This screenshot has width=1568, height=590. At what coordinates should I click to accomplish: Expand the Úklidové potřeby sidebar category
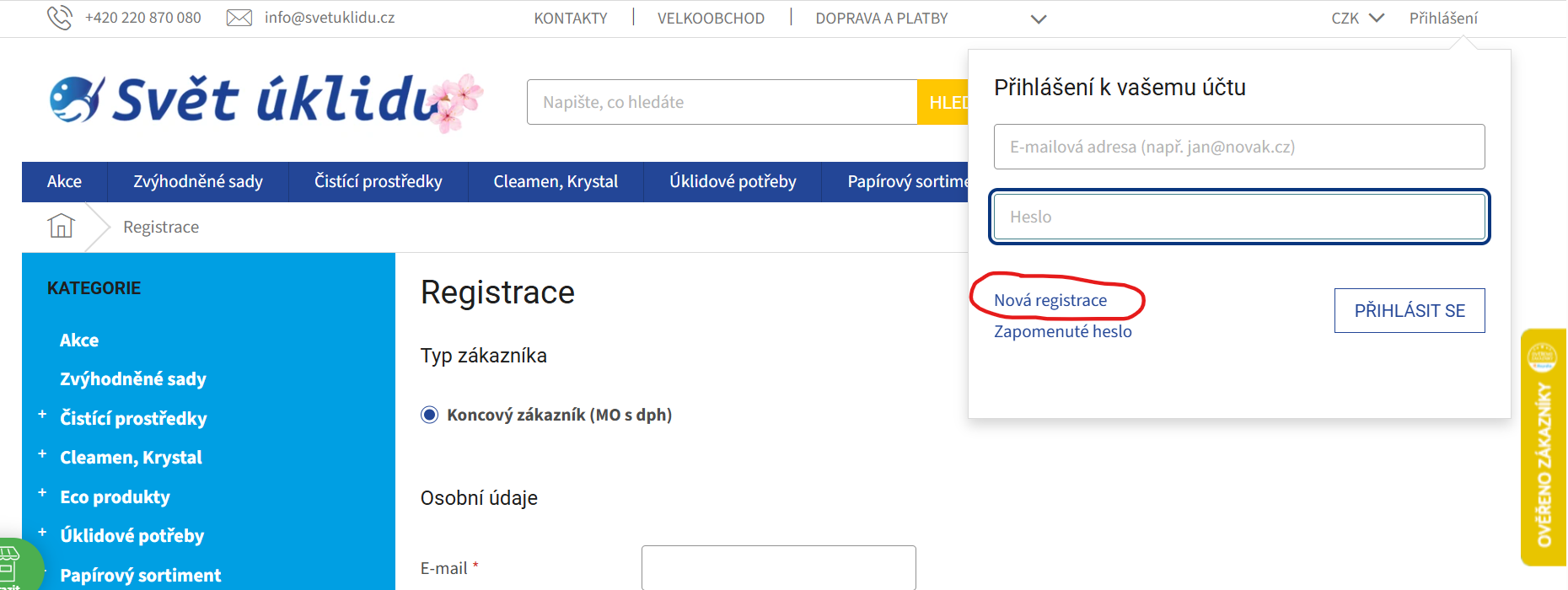coord(42,532)
